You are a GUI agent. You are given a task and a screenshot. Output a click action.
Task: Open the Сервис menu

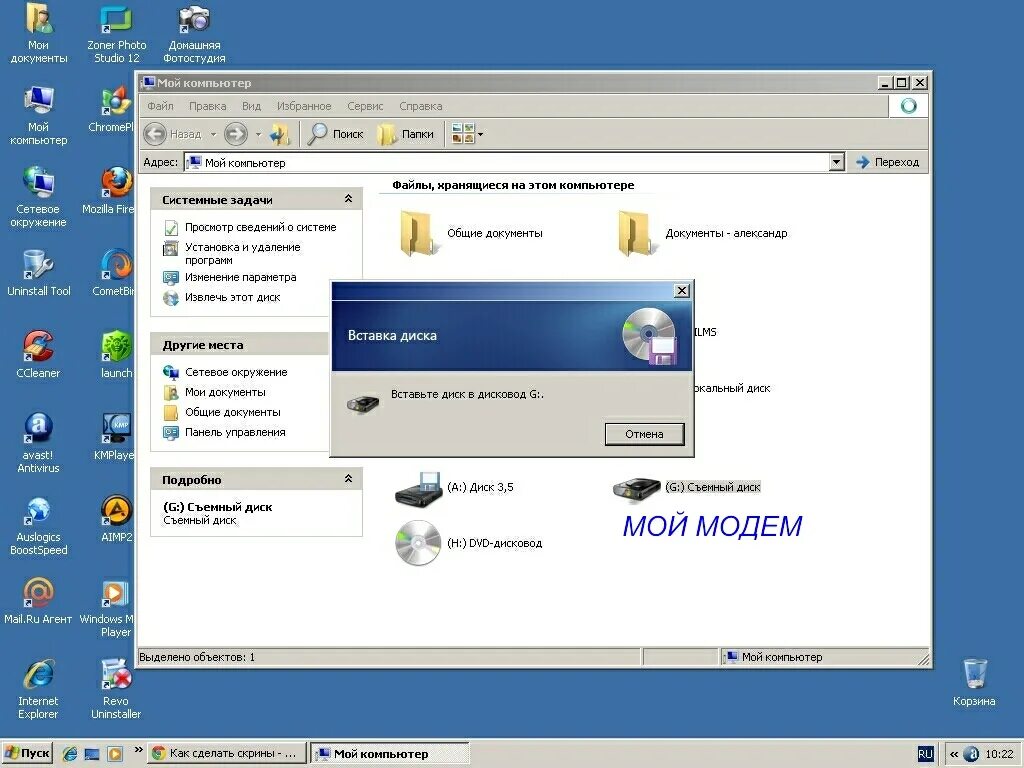click(x=365, y=106)
